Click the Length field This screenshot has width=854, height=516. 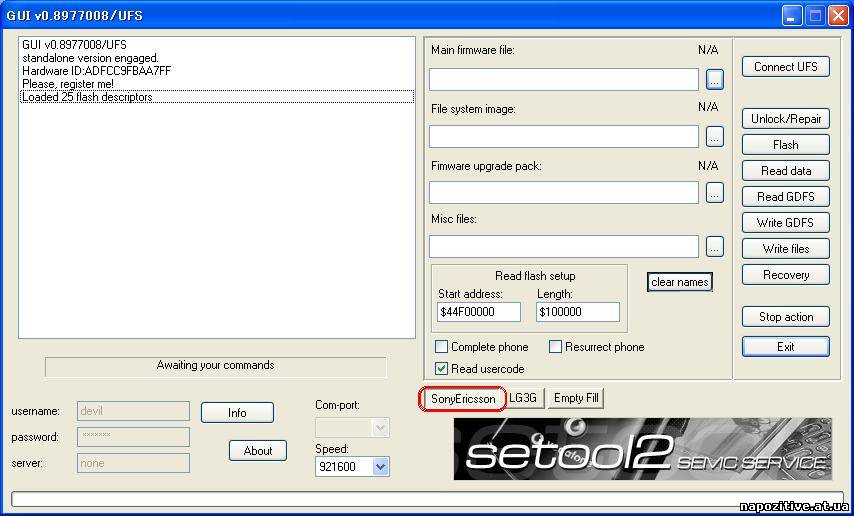tap(578, 312)
